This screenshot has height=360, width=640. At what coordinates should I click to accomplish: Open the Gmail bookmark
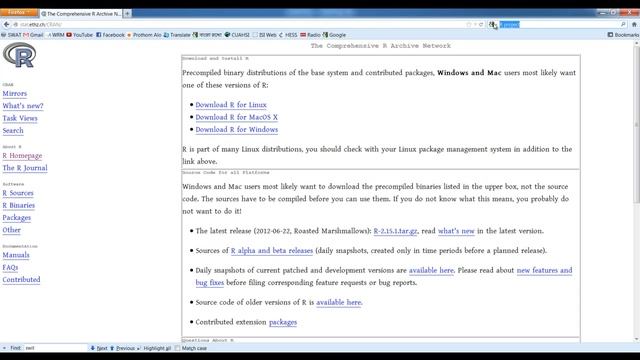click(33, 35)
